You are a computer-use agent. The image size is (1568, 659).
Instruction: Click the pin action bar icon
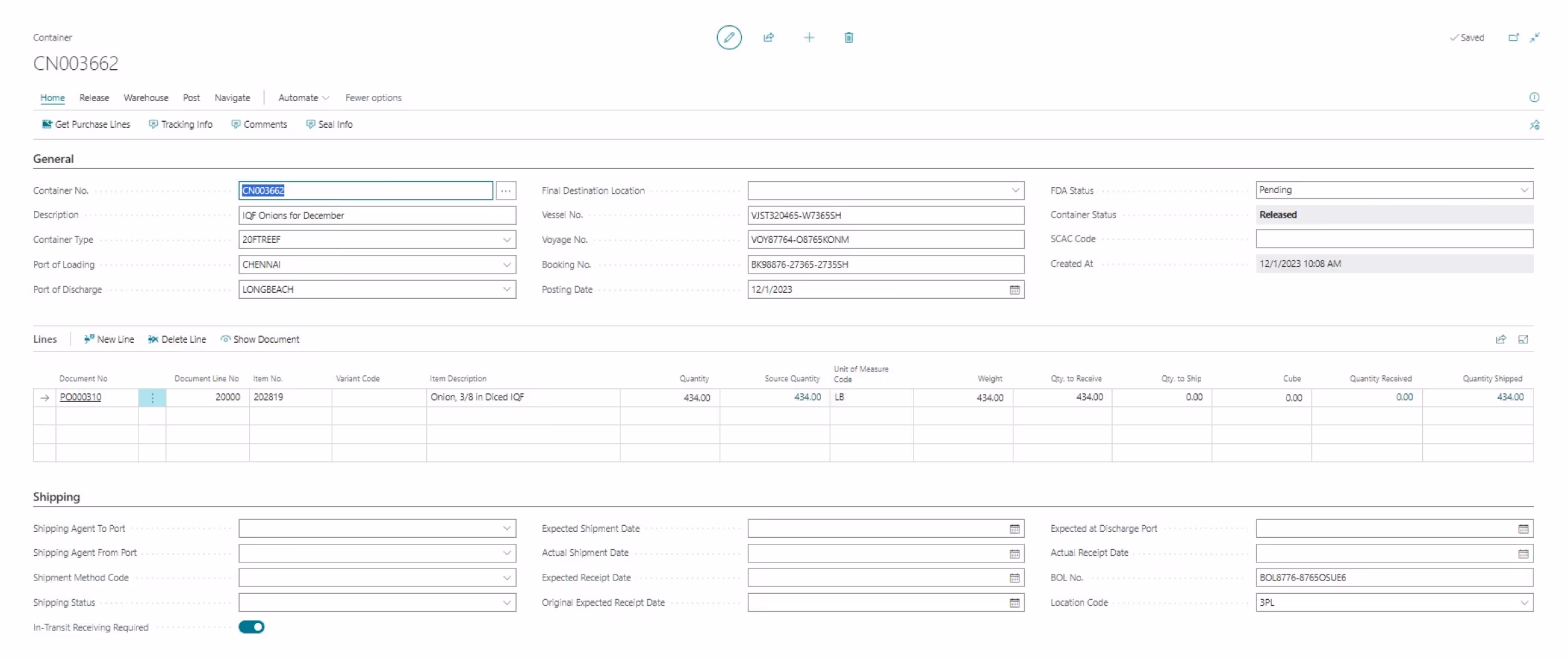[x=1534, y=124]
